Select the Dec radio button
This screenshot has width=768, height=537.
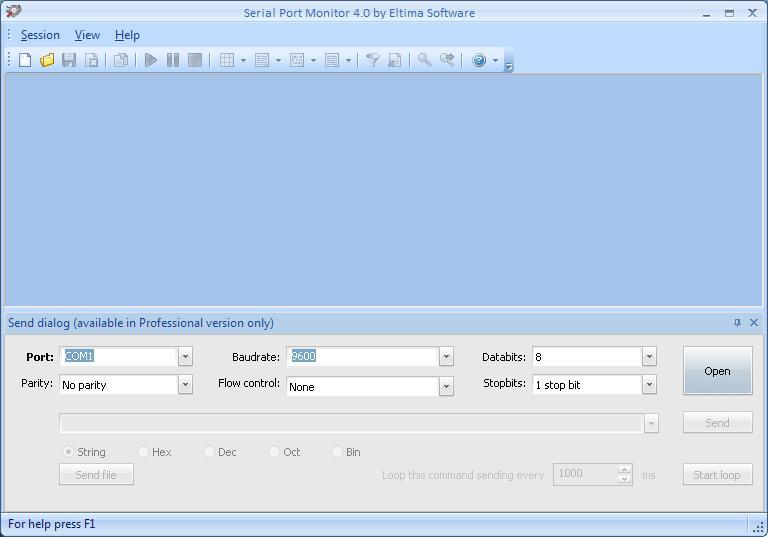209,451
